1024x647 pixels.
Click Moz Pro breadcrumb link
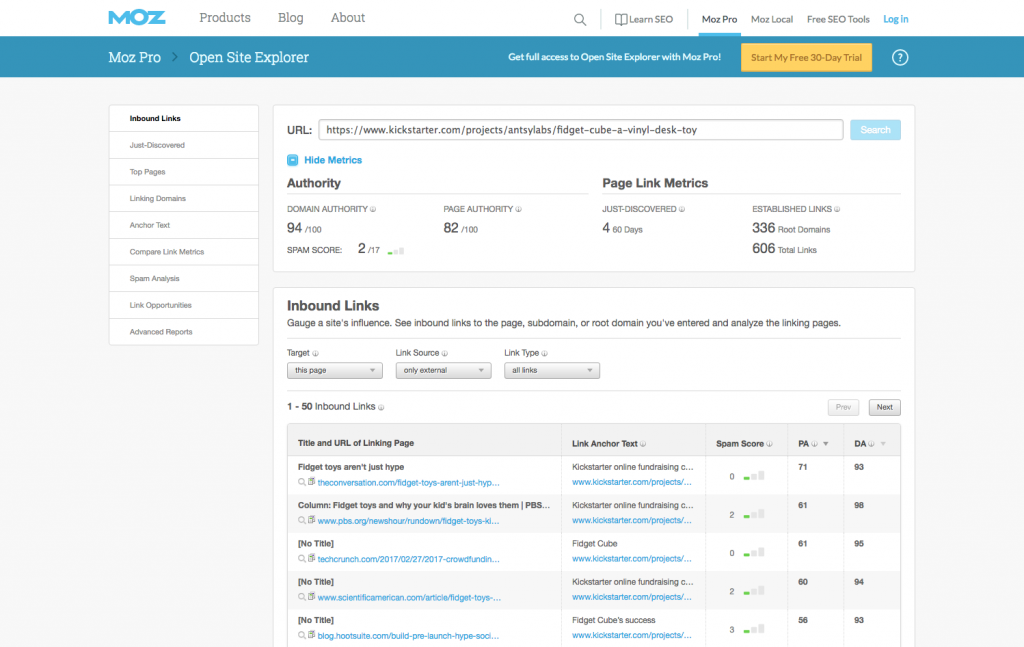pos(135,57)
